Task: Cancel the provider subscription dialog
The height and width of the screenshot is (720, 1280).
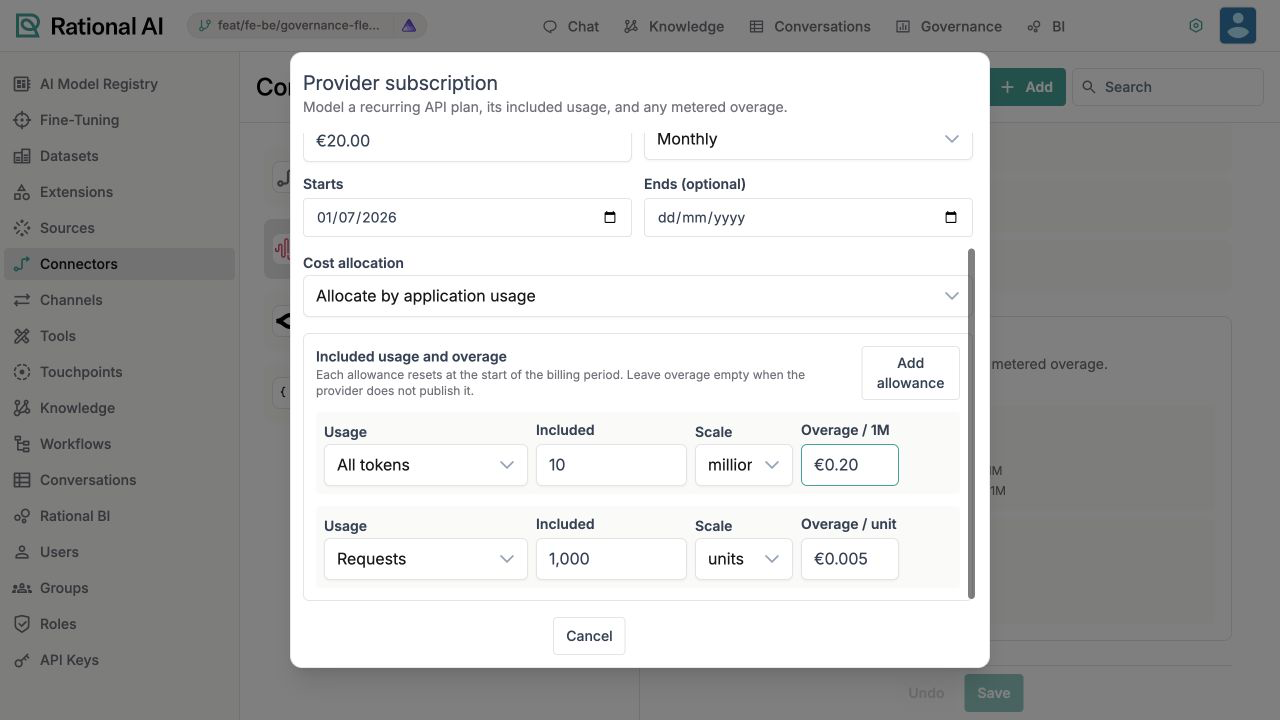Action: coord(589,636)
